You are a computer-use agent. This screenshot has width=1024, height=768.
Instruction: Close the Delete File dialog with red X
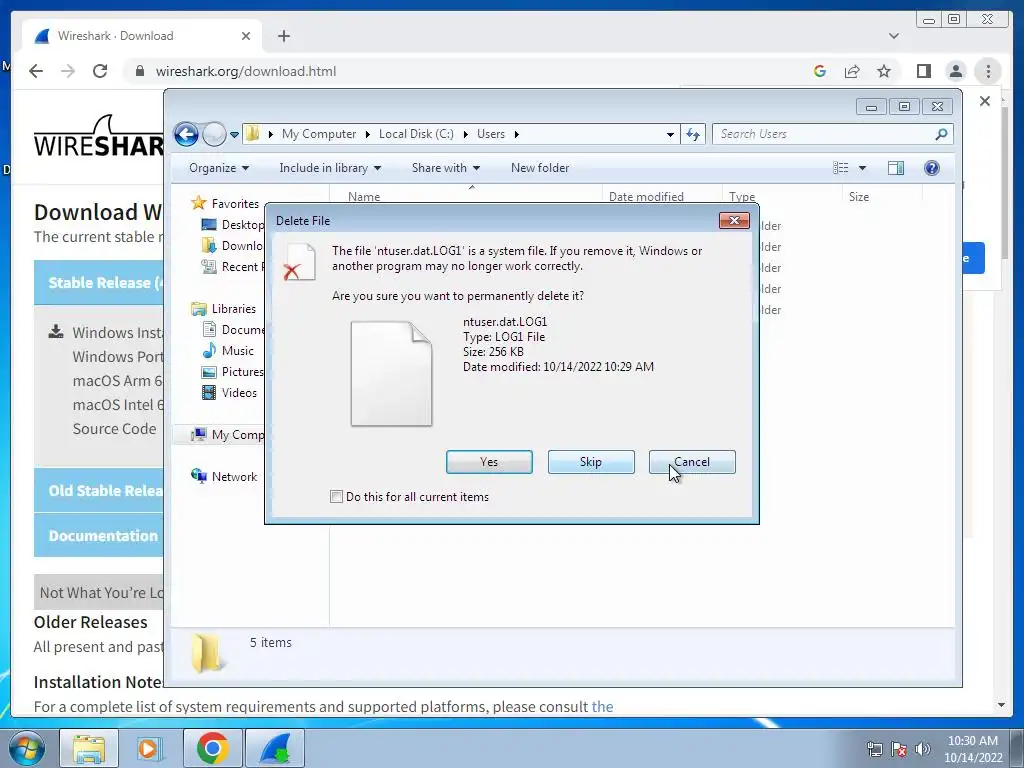pyautogui.click(x=734, y=221)
